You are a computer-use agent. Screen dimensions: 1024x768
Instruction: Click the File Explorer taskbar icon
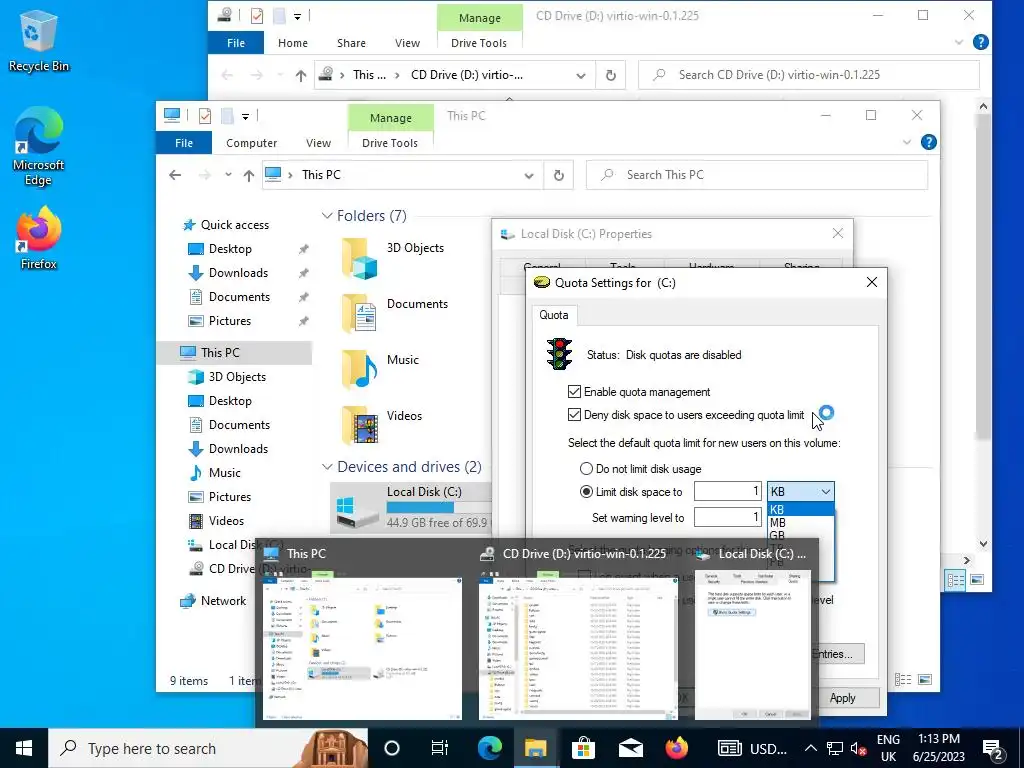[x=536, y=748]
